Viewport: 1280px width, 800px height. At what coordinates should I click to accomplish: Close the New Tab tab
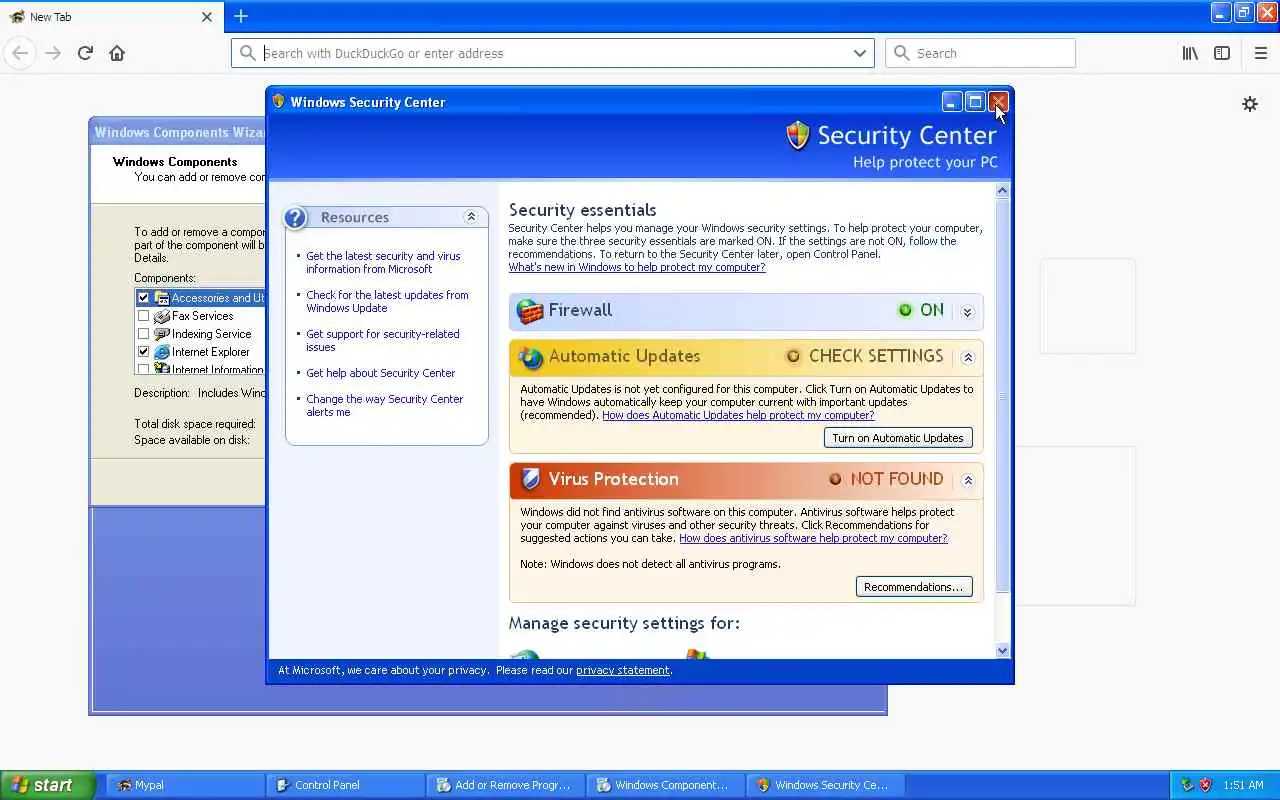(x=207, y=17)
